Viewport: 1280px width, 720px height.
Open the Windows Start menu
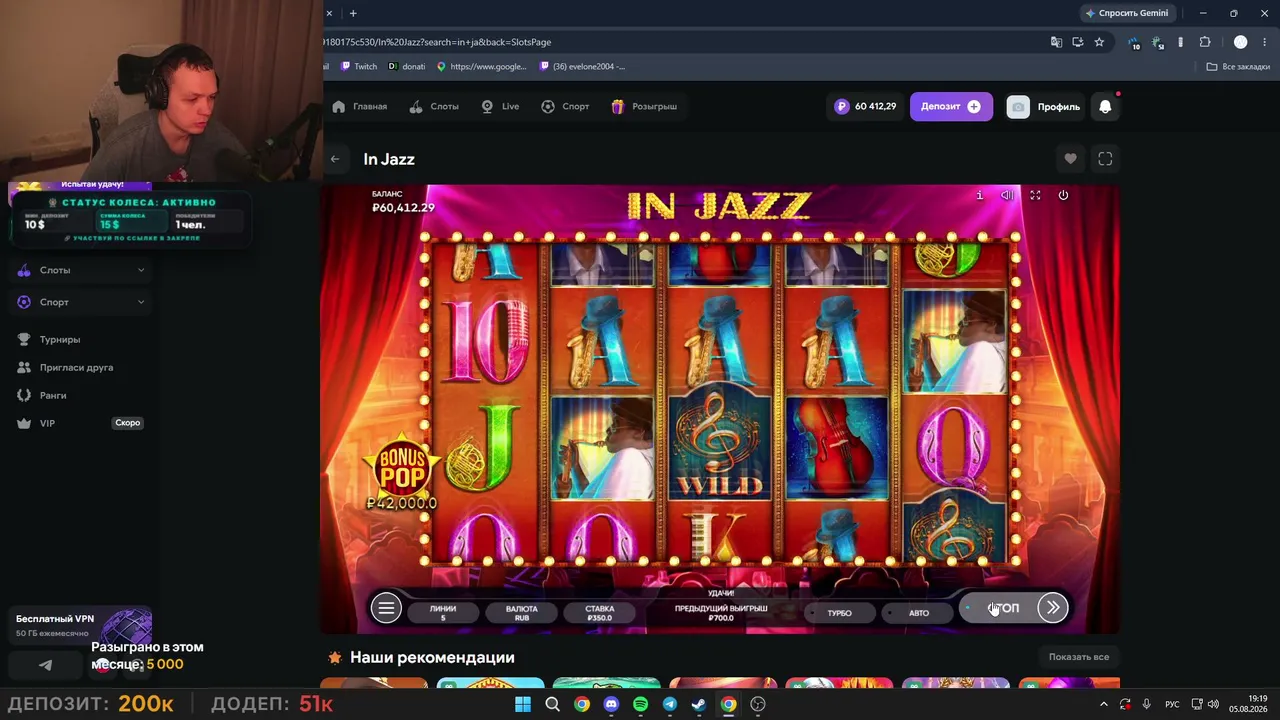(523, 704)
